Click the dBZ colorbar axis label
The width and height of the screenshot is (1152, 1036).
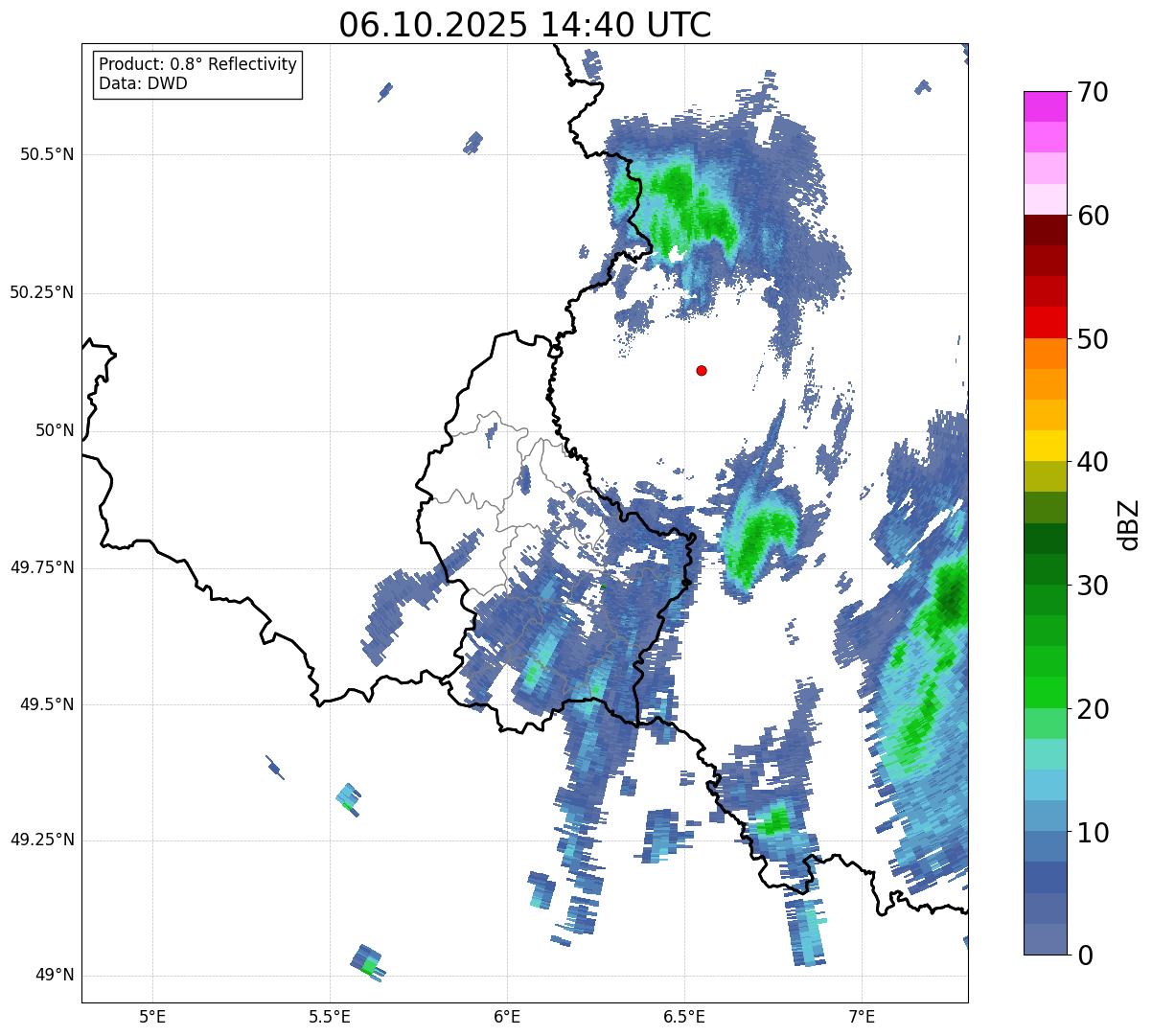1129,523
